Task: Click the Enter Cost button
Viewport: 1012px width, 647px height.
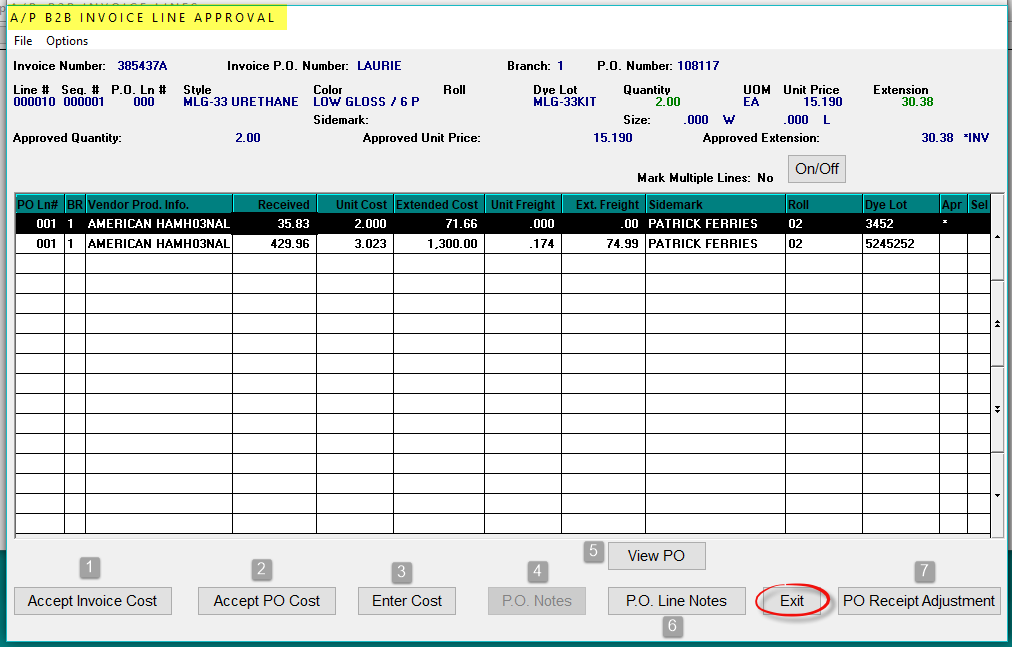Action: pos(406,601)
